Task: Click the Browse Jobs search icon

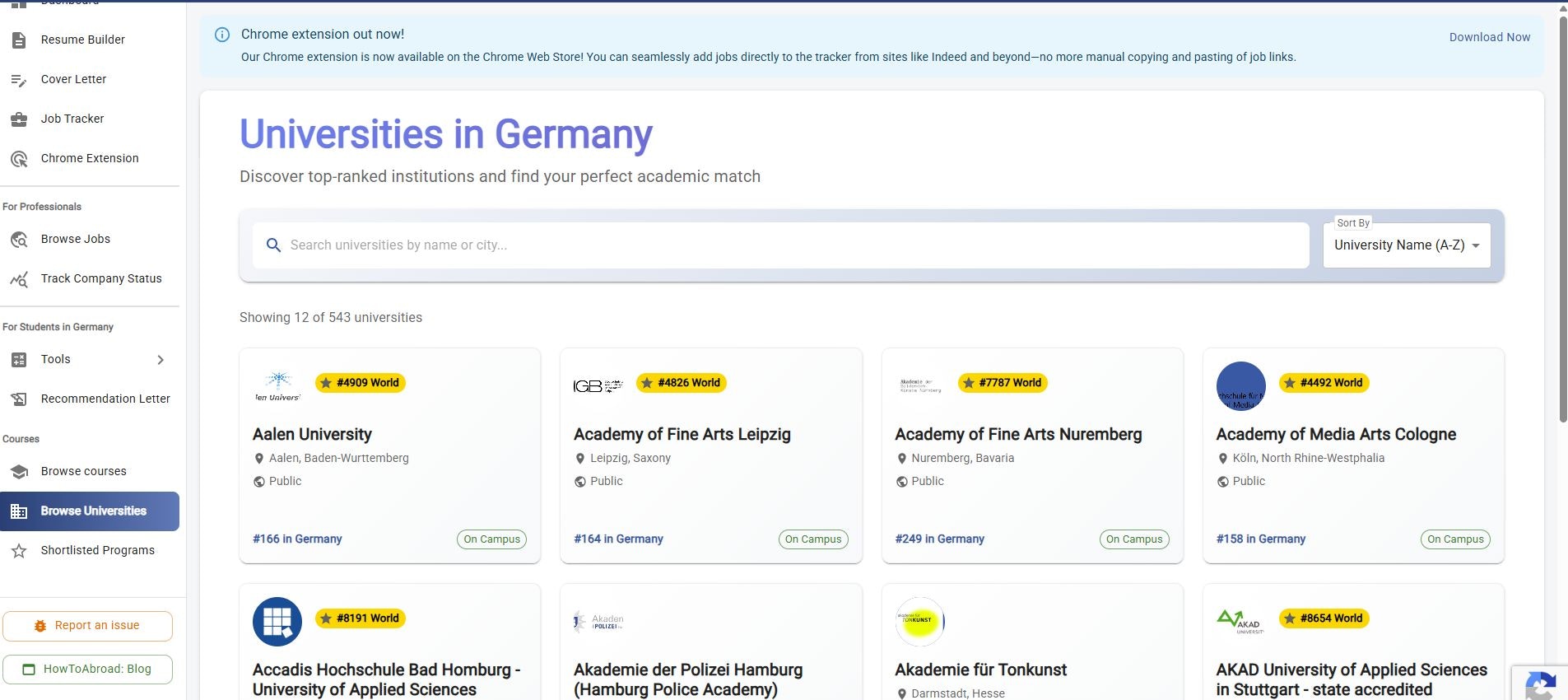Action: (19, 239)
